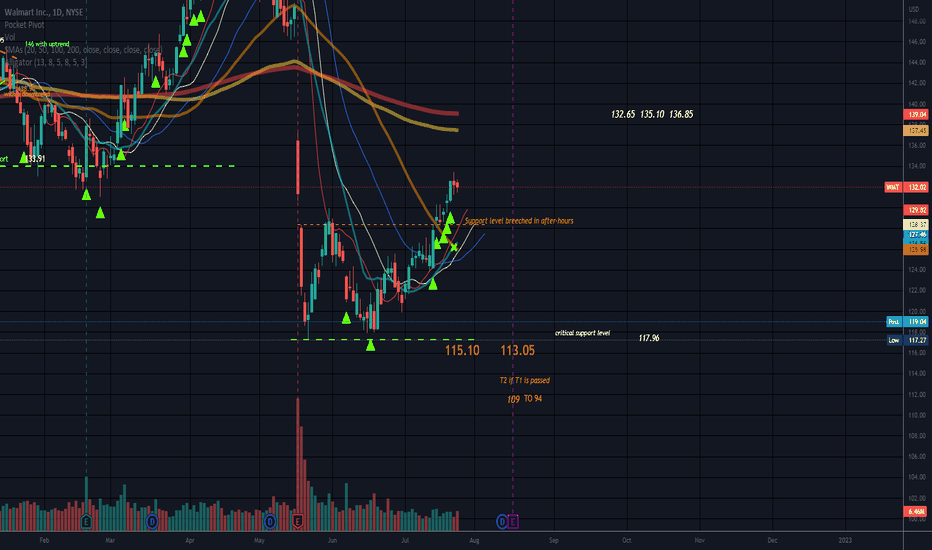
Task: Click the Oct label on the time axis
Action: click(626, 540)
